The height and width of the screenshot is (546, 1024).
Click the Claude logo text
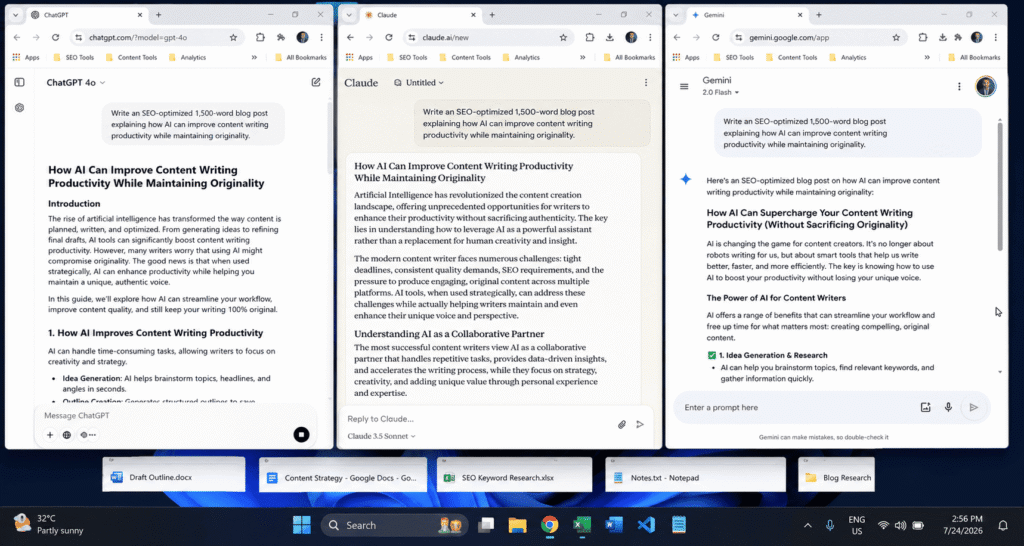361,83
